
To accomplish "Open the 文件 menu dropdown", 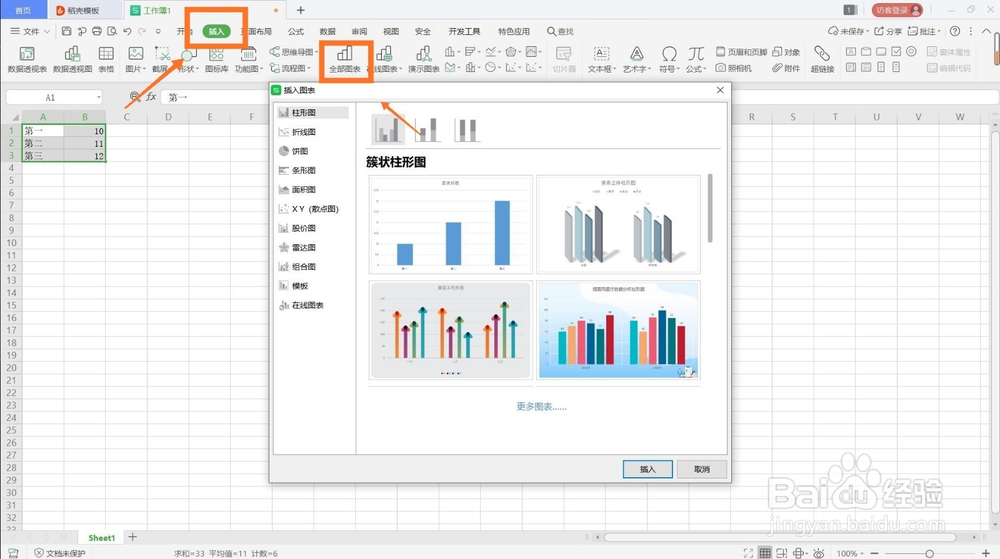I will (30, 31).
